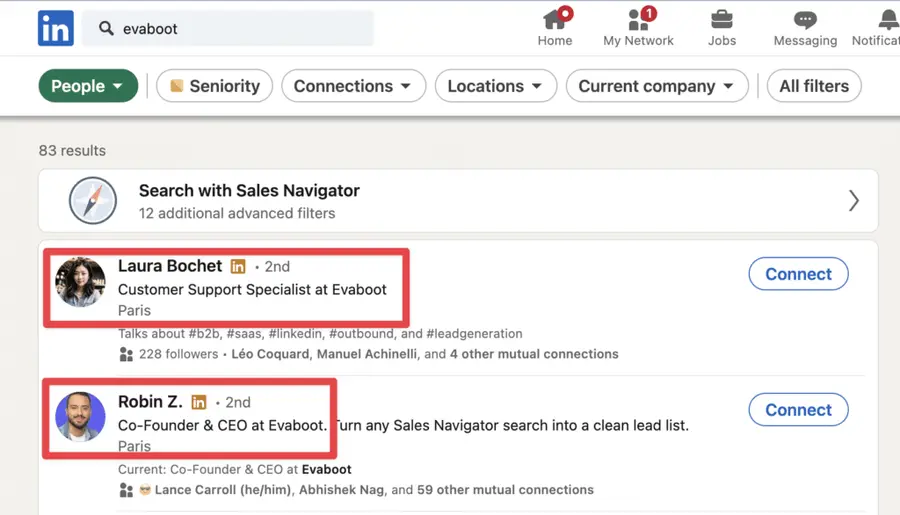Click LinkedIn badge next to Robin Z.
The image size is (900, 515).
point(199,402)
